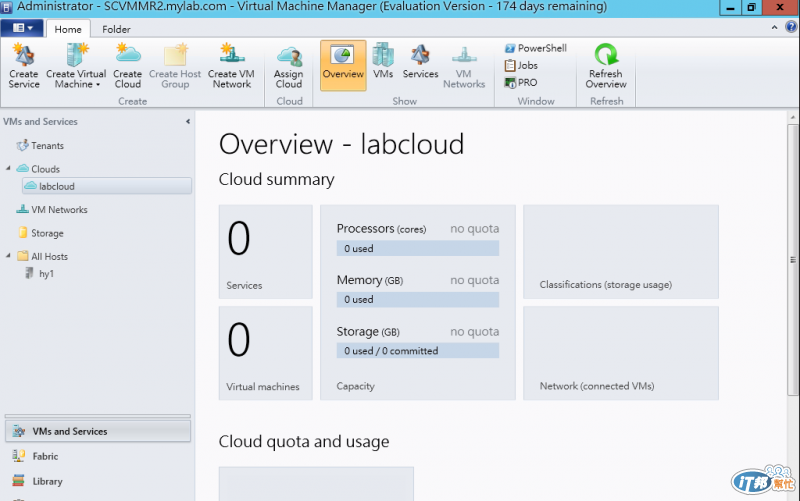
Task: Close the Virtual Machine Manager window
Action: pos(780,8)
